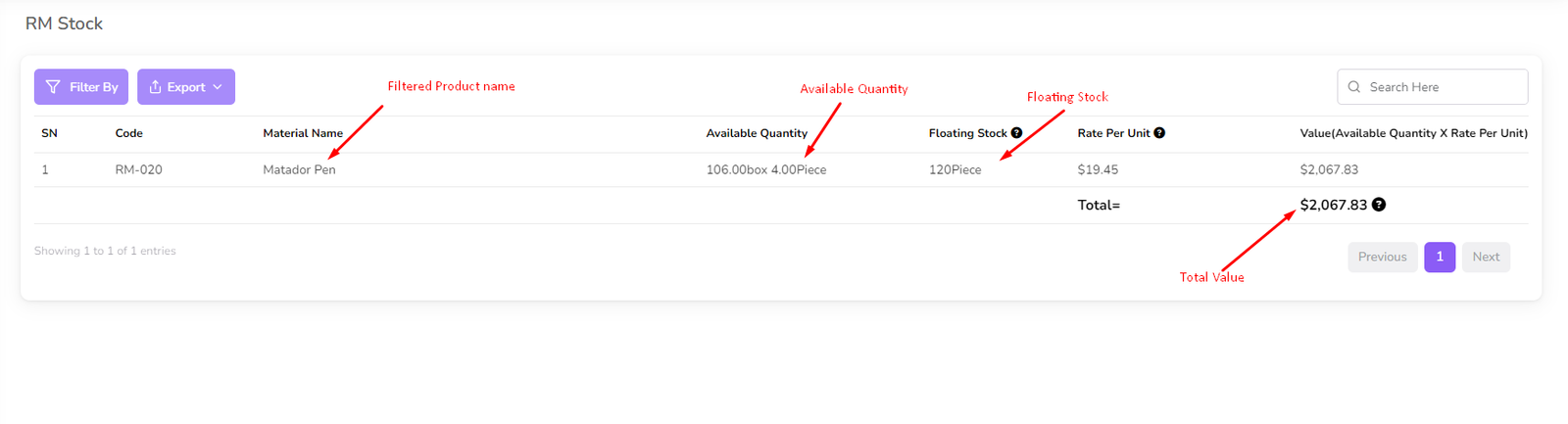Click the help icon next to total $2,067.83

[x=1379, y=205]
